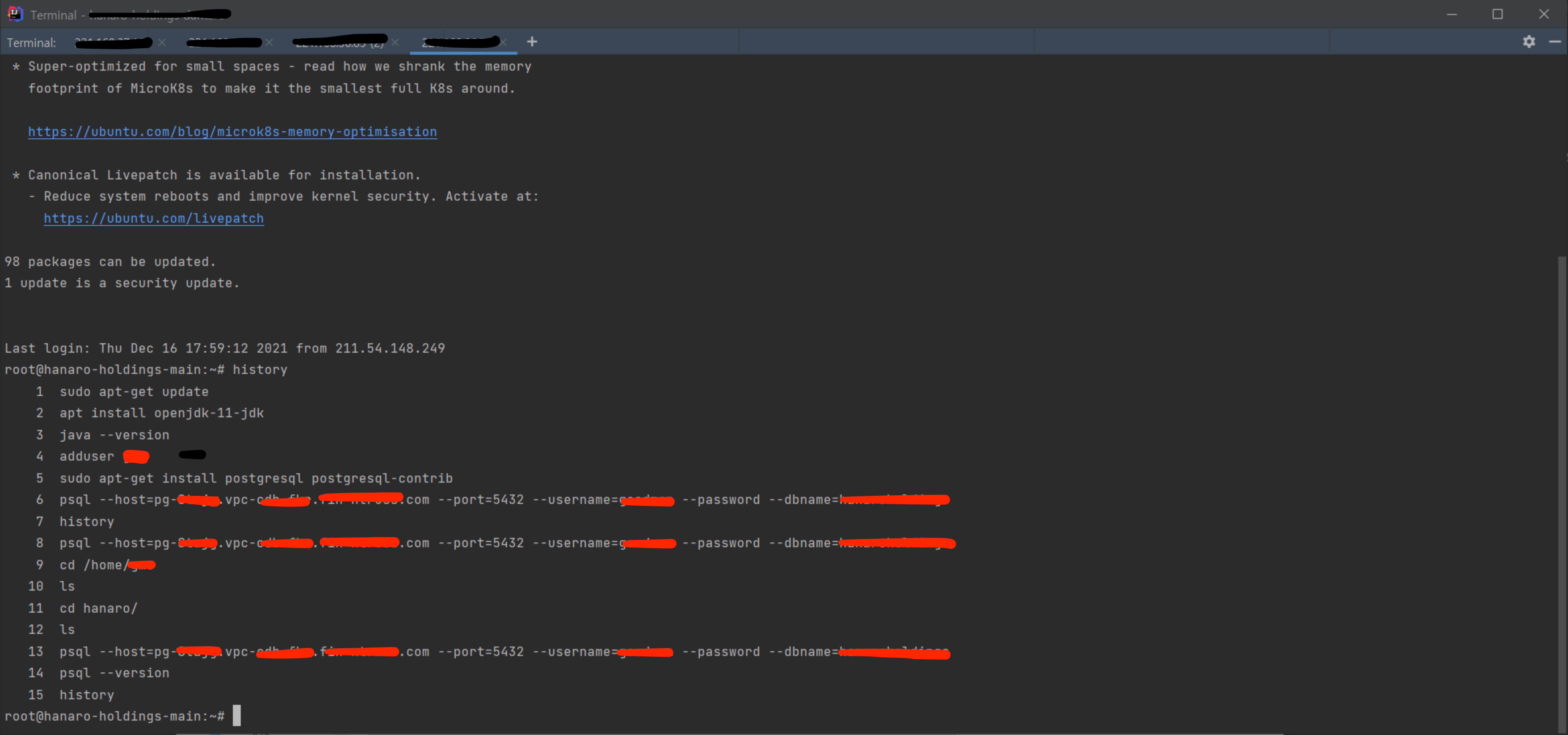Click '1 update is a security update.' text
Image resolution: width=1568 pixels, height=735 pixels.
[x=122, y=283]
